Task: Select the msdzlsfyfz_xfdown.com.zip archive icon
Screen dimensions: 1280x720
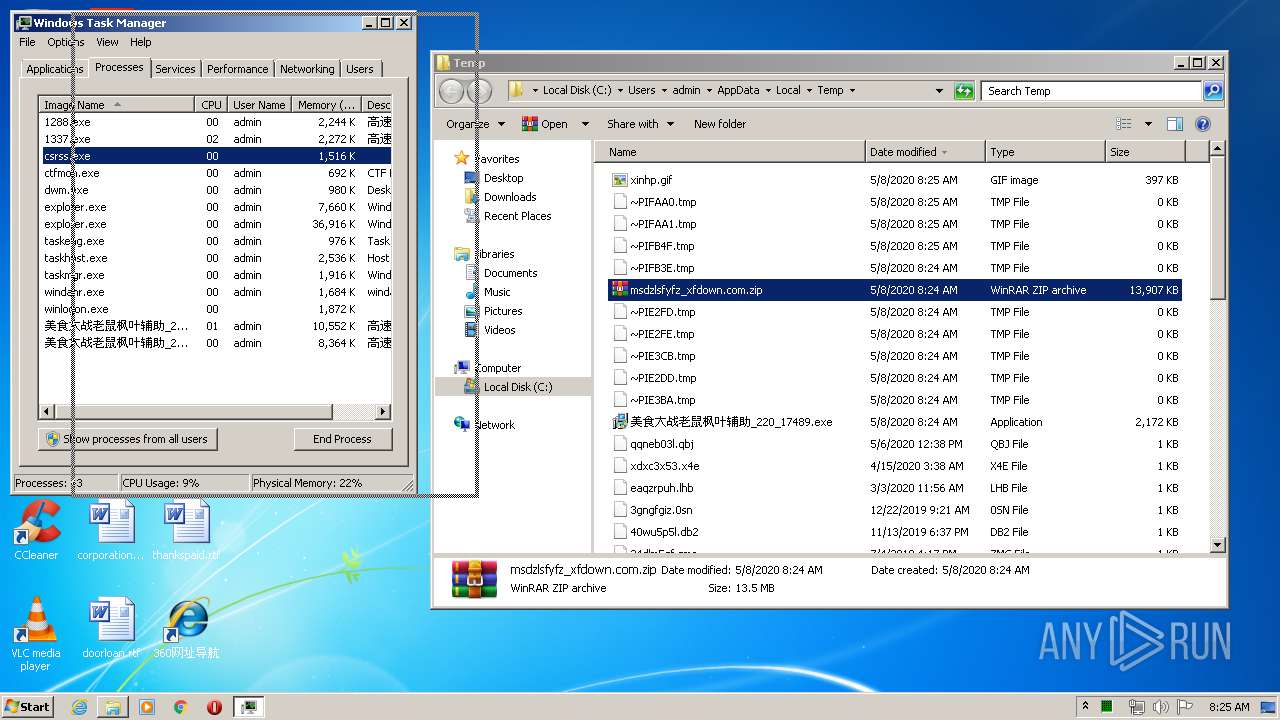Action: click(x=620, y=290)
